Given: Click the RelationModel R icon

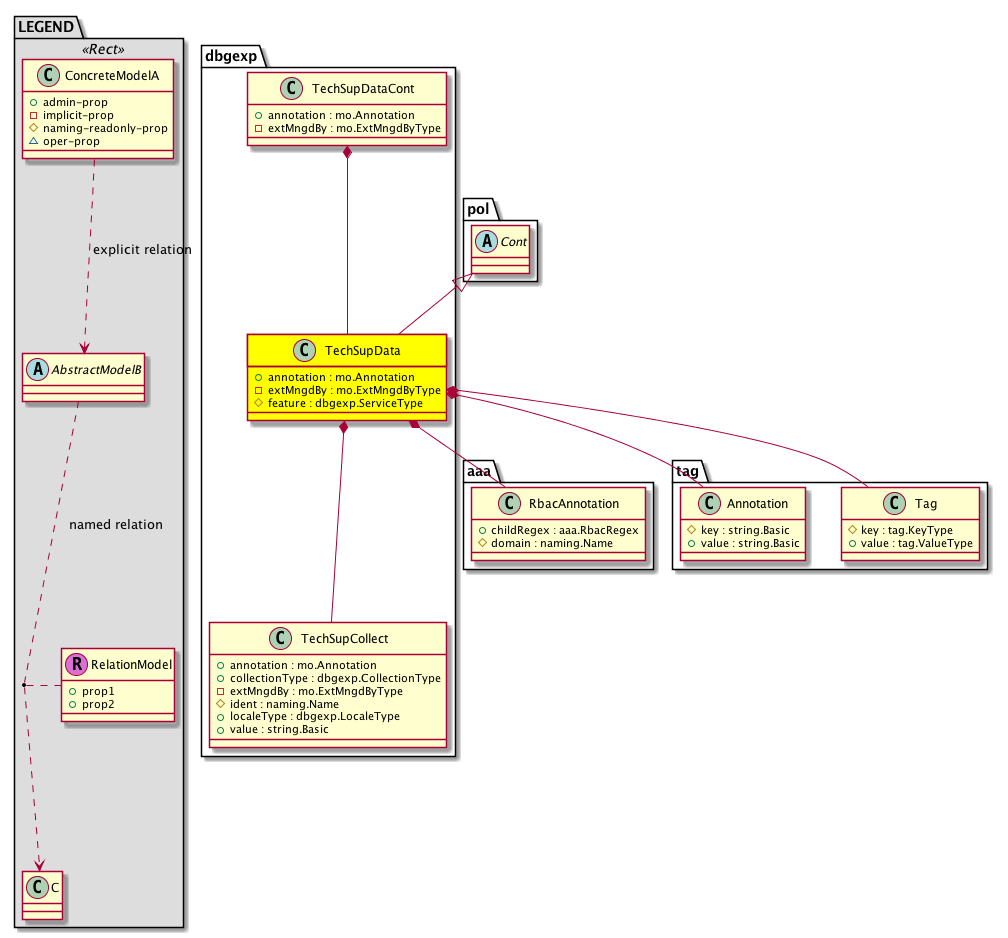Looking at the screenshot, I should click(76, 662).
